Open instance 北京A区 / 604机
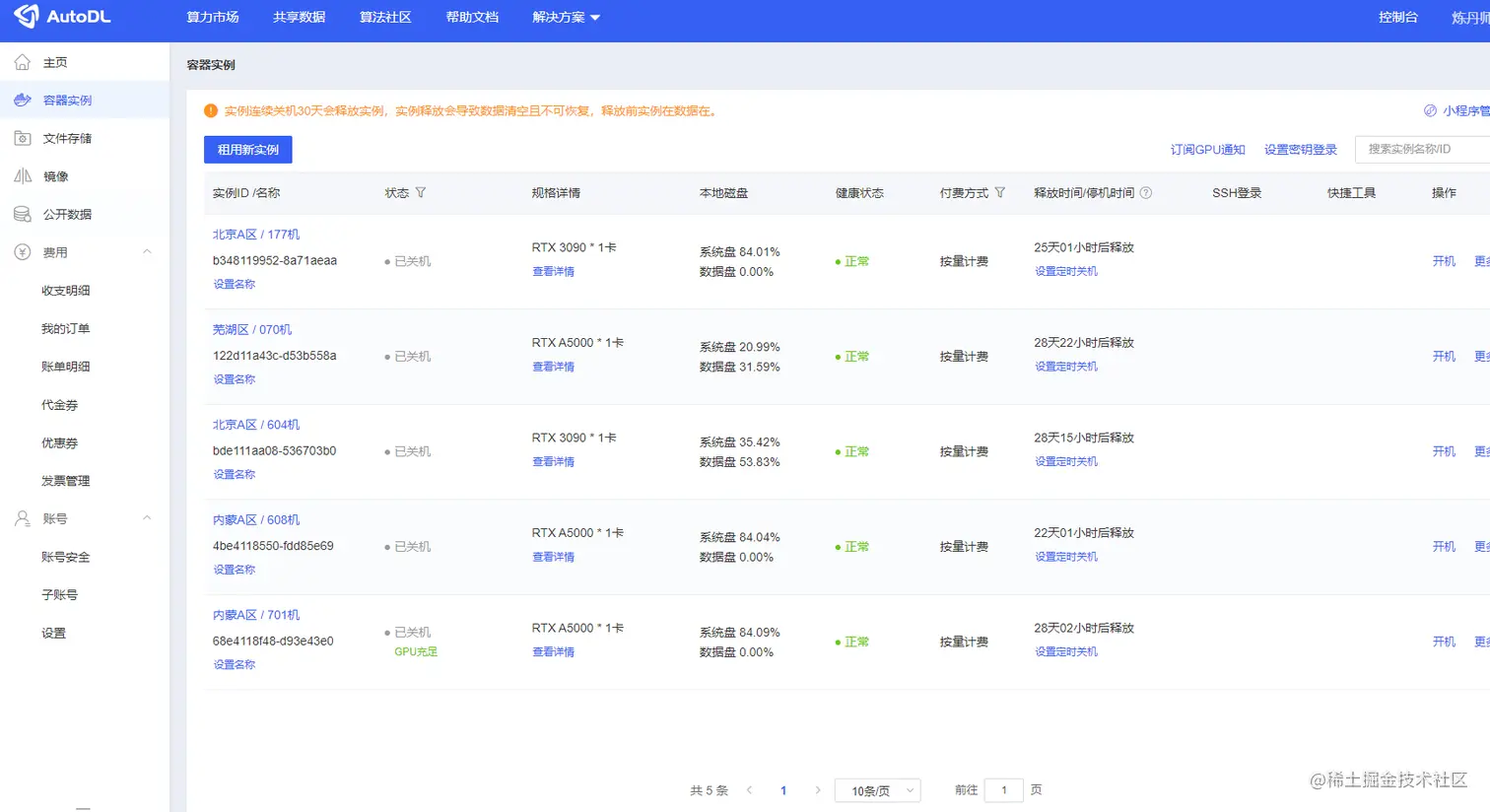Viewport: 1490px width, 812px height. pyautogui.click(x=256, y=425)
